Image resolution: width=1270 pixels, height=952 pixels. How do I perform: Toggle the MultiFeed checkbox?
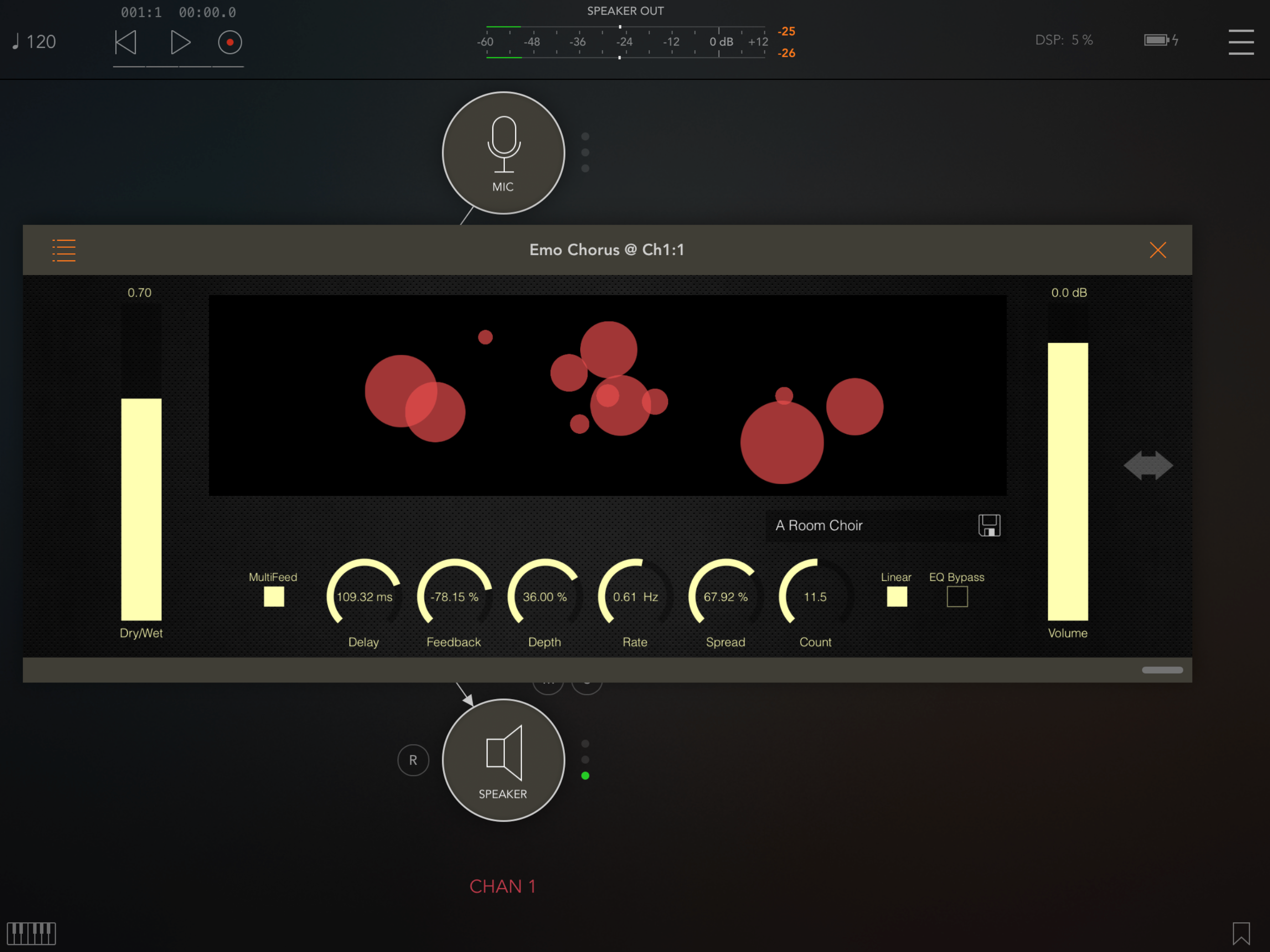pyautogui.click(x=274, y=596)
